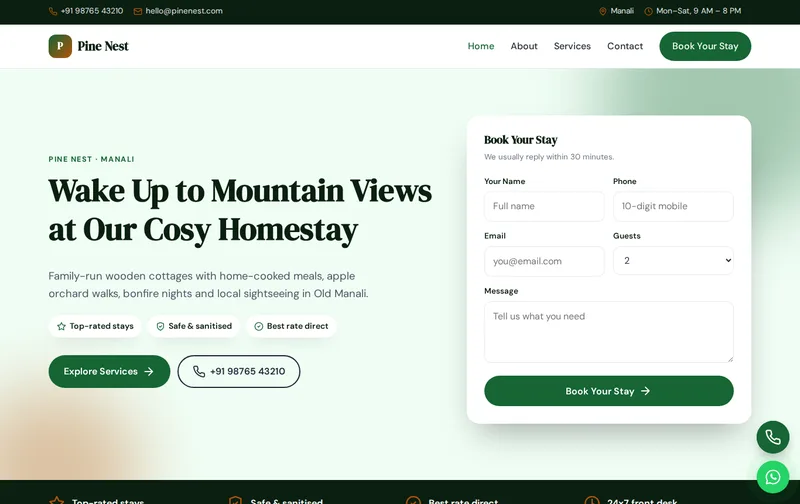Focus the 10-digit mobile phone field
The height and width of the screenshot is (504, 800).
[673, 207]
